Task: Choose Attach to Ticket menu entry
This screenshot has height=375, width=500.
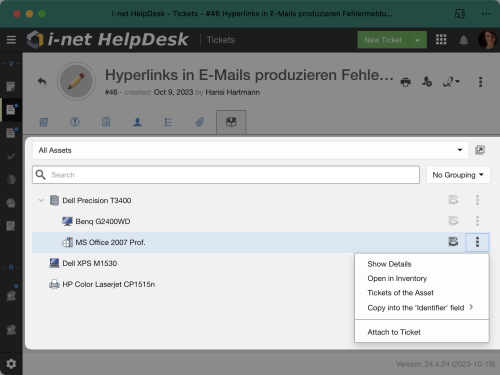Action: [394, 332]
